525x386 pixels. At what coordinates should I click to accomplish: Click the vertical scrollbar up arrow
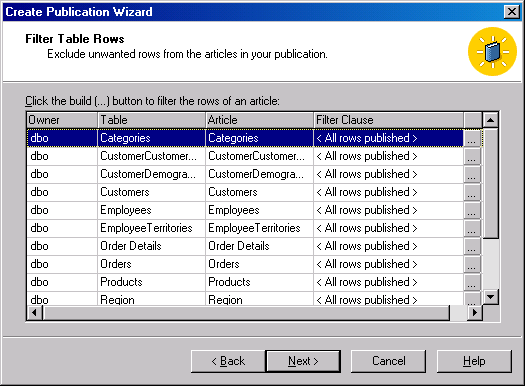click(x=491, y=120)
